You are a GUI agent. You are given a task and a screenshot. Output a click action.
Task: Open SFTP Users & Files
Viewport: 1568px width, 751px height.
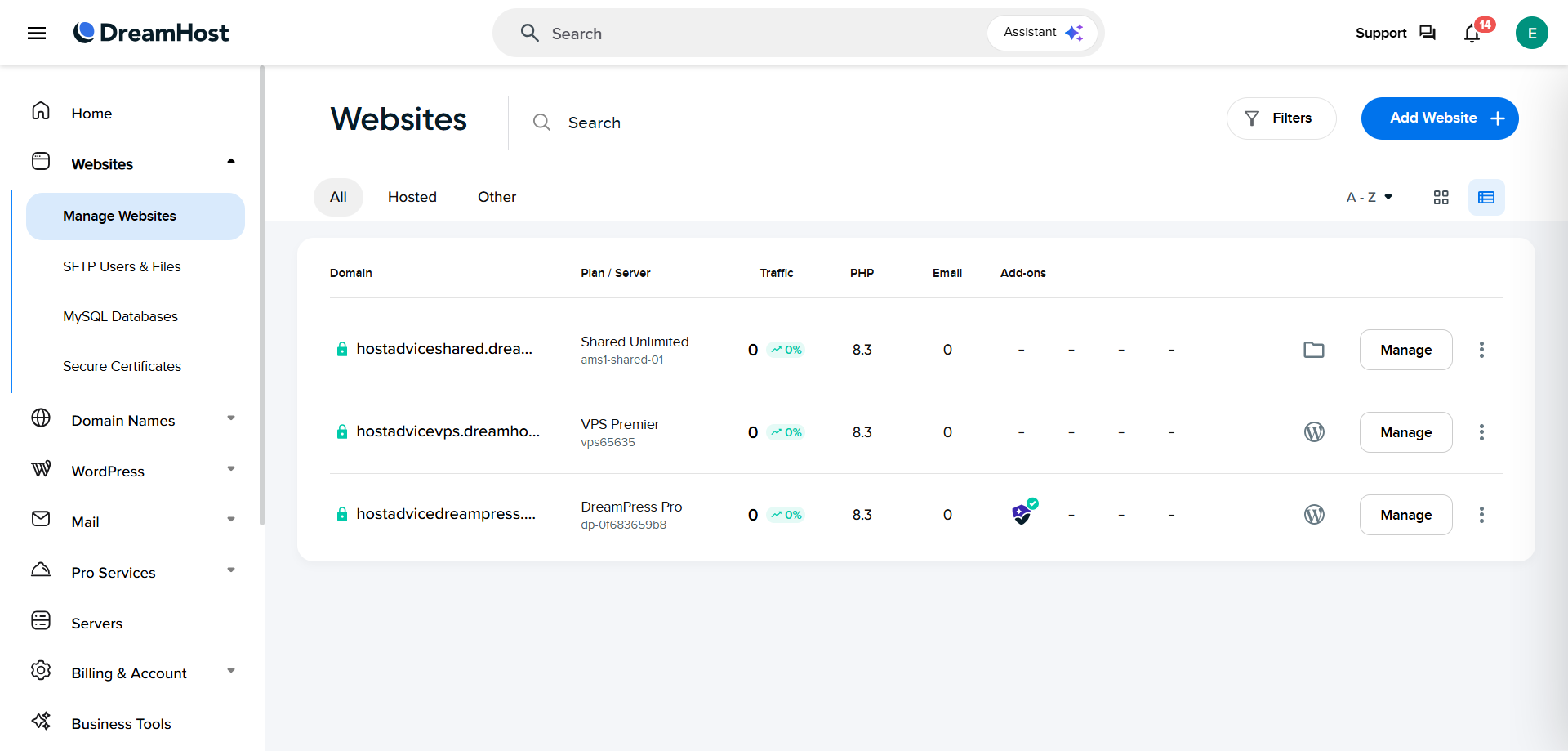122,266
